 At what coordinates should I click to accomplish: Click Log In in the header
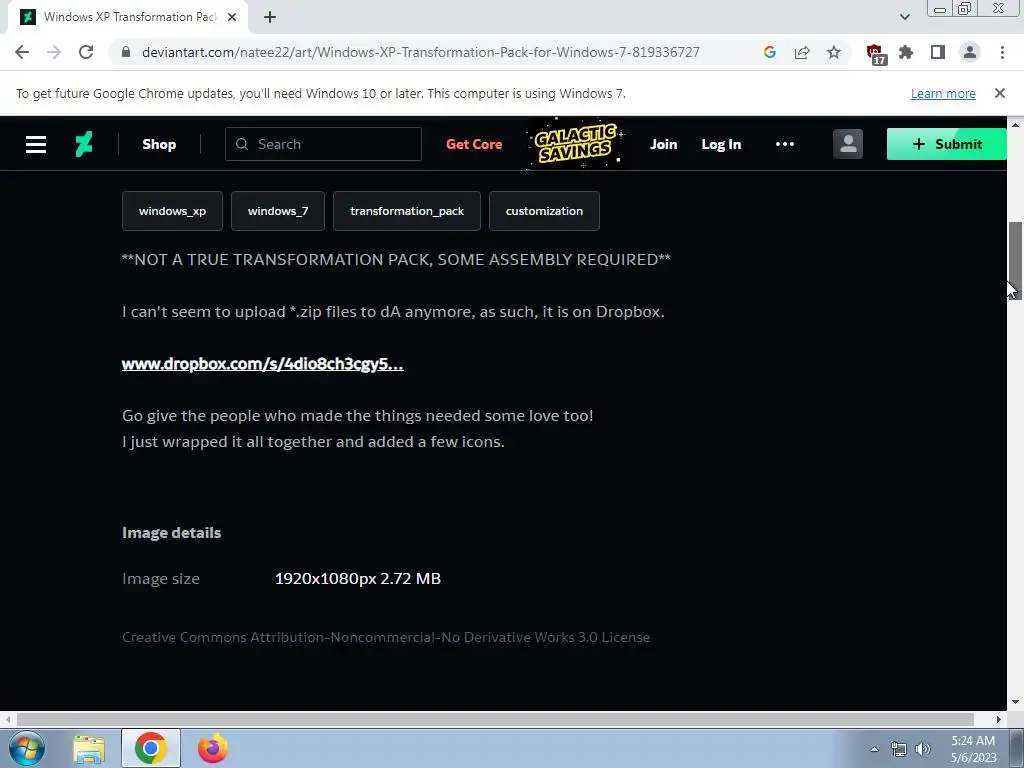coord(721,144)
